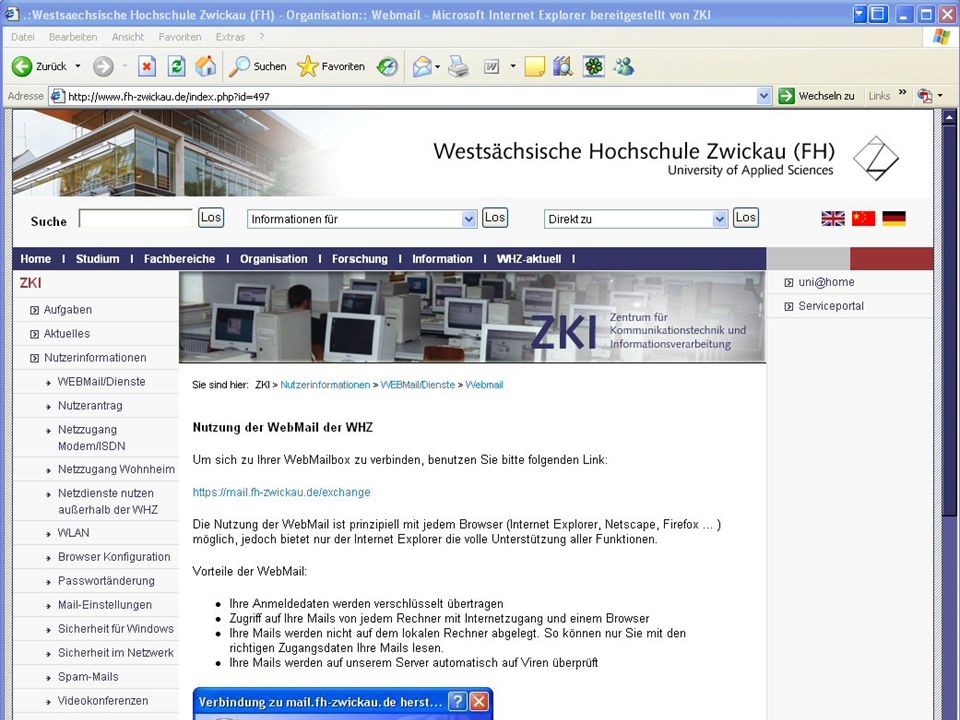Open the Adobe PDF icon dropdown arrow
960x720 pixels.
tap(940, 96)
